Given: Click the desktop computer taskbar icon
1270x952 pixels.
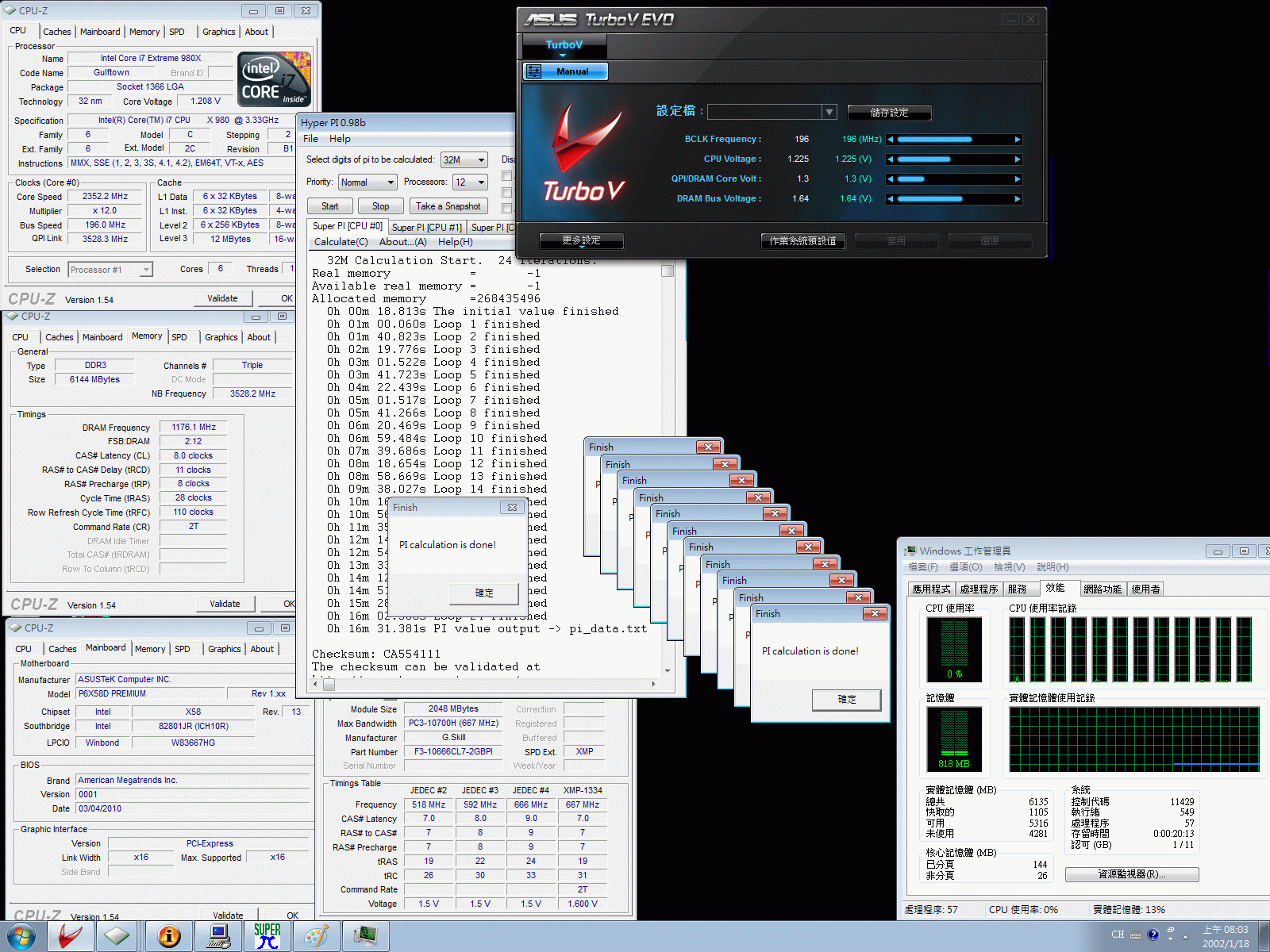Looking at the screenshot, I should coord(218,936).
